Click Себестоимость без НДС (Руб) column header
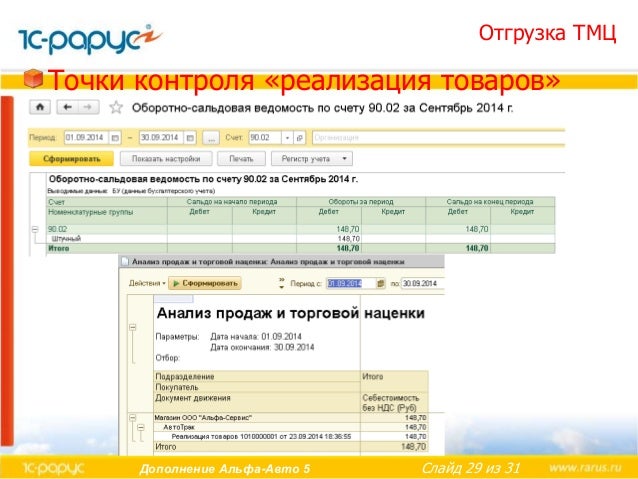This screenshot has width=638, height=479. (x=394, y=402)
